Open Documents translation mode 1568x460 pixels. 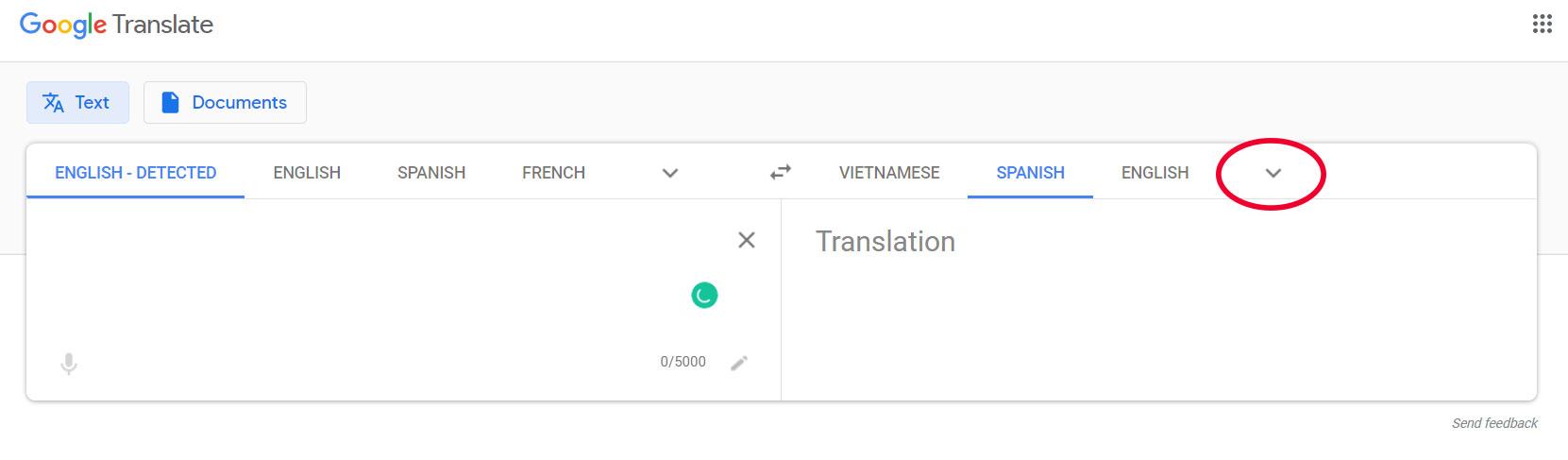point(225,102)
